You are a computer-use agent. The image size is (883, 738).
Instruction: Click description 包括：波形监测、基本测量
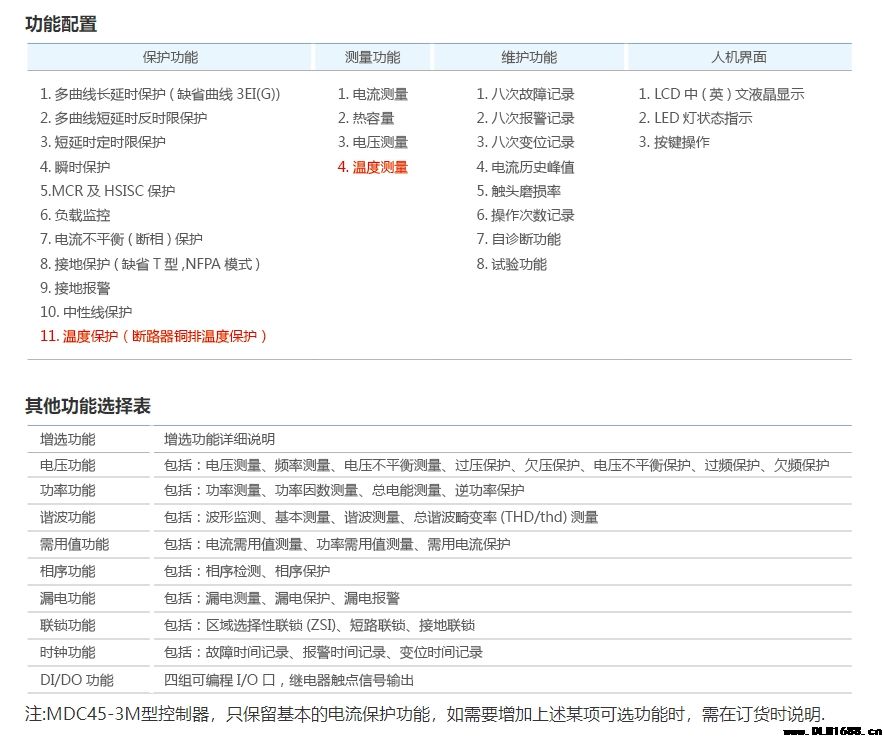[x=381, y=517]
